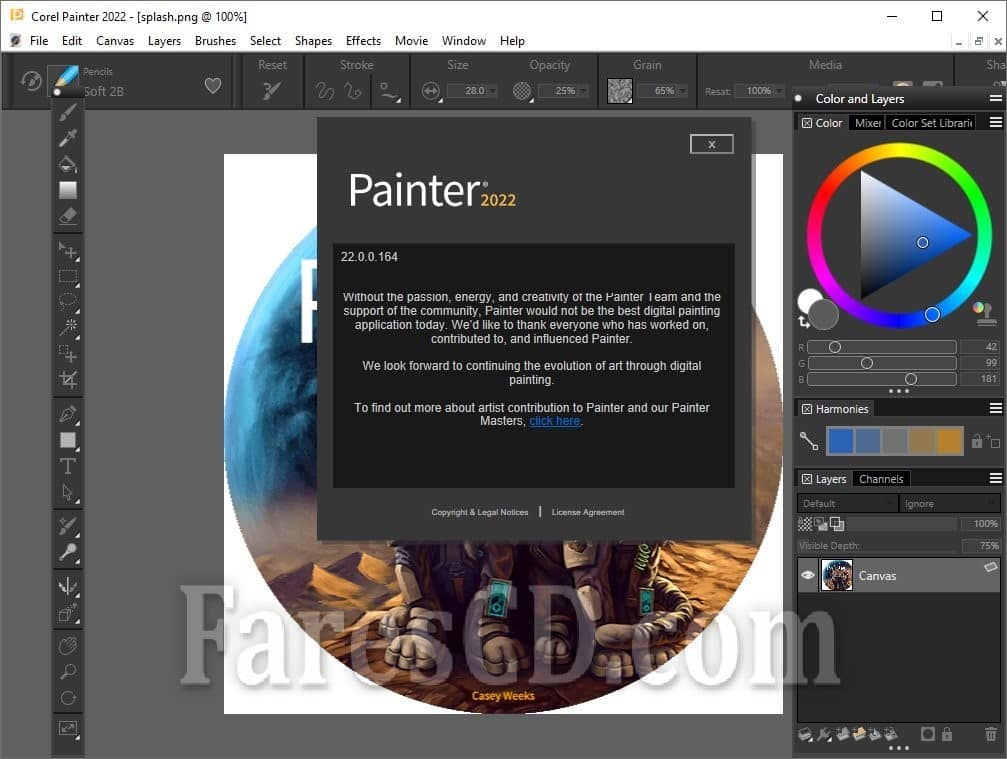This screenshot has width=1007, height=759.
Task: Follow the 'click here' link
Action: [554, 421]
